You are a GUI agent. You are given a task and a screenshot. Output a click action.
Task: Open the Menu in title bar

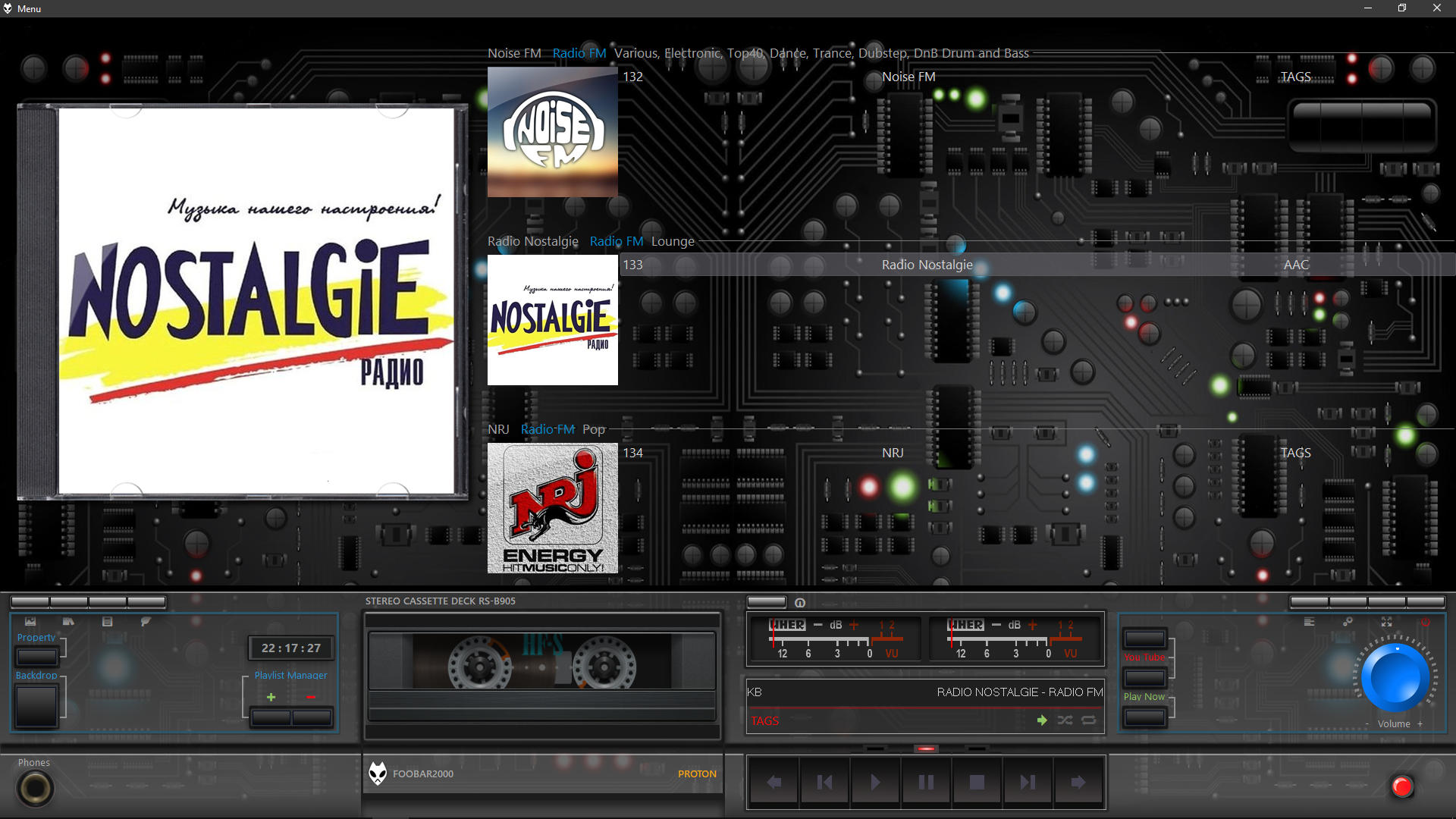[29, 8]
